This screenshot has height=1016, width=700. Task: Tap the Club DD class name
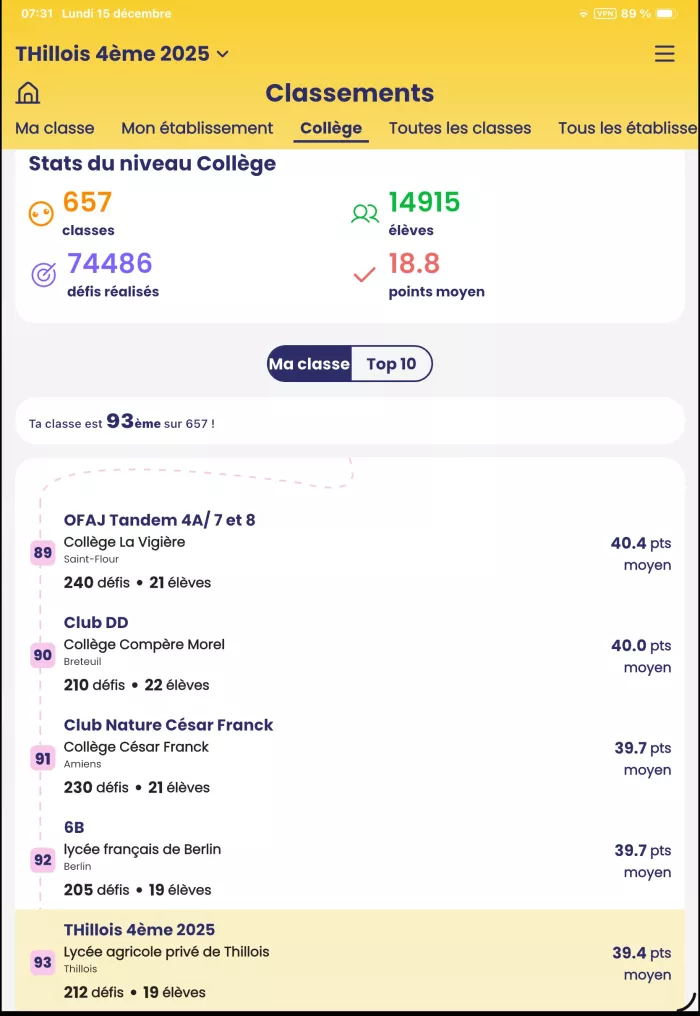tap(96, 622)
